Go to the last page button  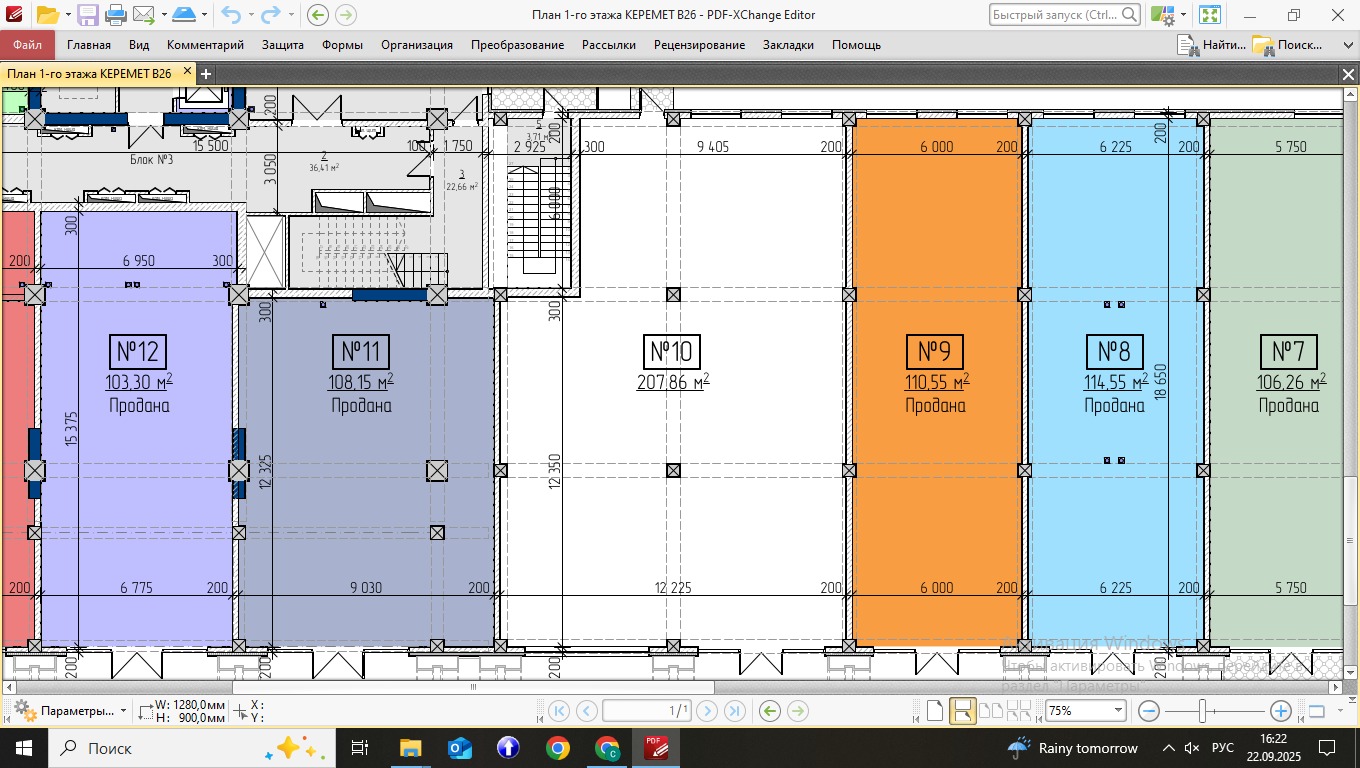tap(734, 711)
